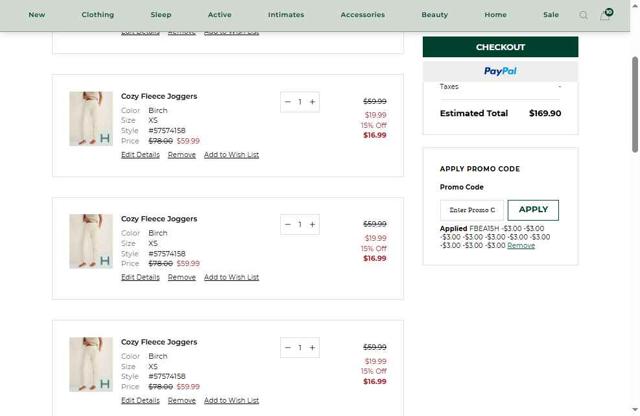This screenshot has width=640, height=416.
Task: Focus the Enter Promo Code field
Action: [472, 210]
